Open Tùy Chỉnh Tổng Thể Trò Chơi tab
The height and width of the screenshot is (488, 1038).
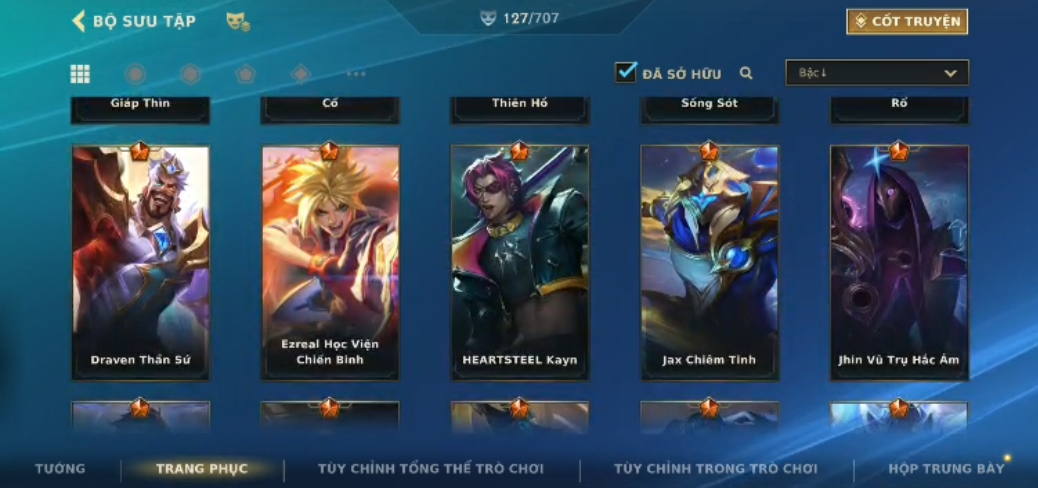tap(431, 469)
